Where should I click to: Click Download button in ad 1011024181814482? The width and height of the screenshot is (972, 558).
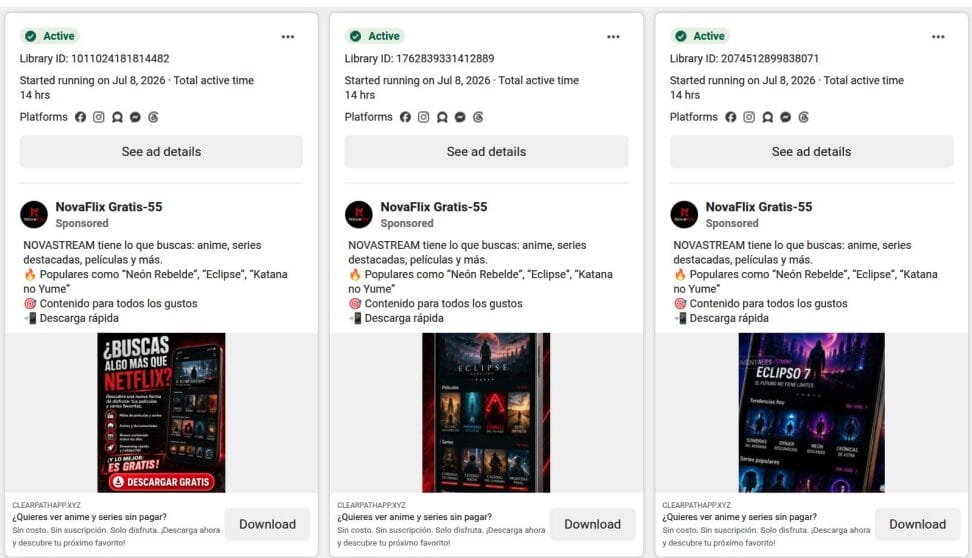click(x=267, y=524)
